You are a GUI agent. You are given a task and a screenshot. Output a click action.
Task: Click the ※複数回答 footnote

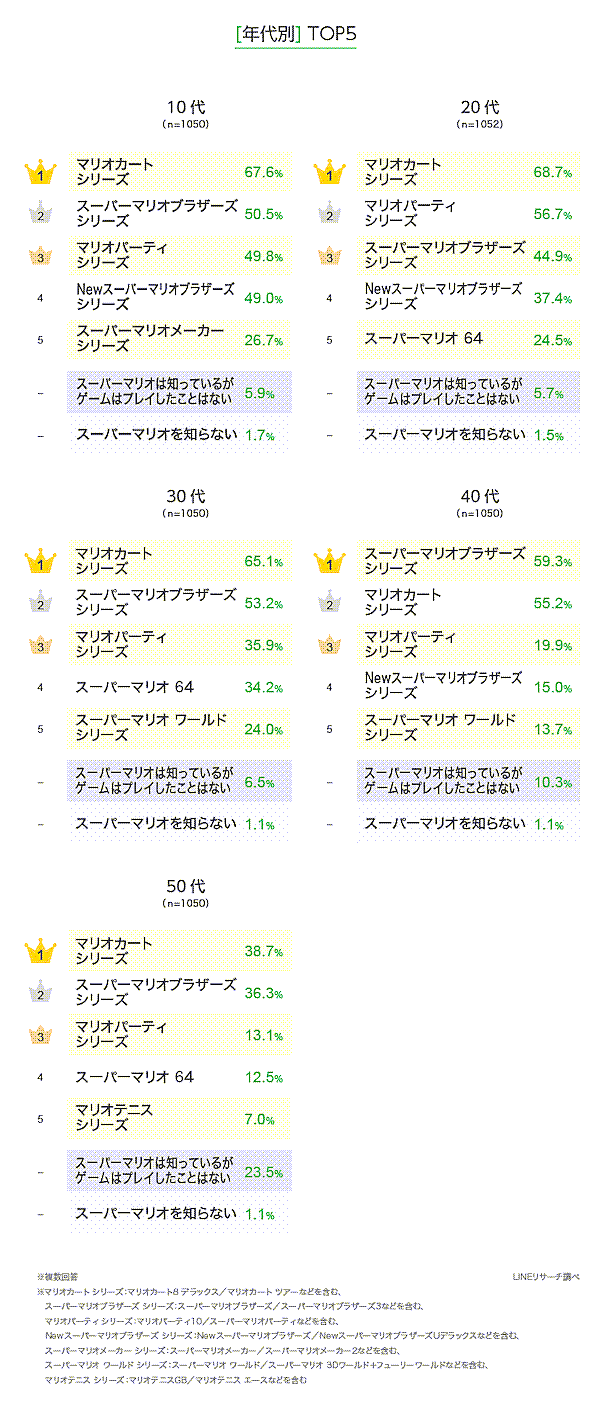[x=58, y=1277]
